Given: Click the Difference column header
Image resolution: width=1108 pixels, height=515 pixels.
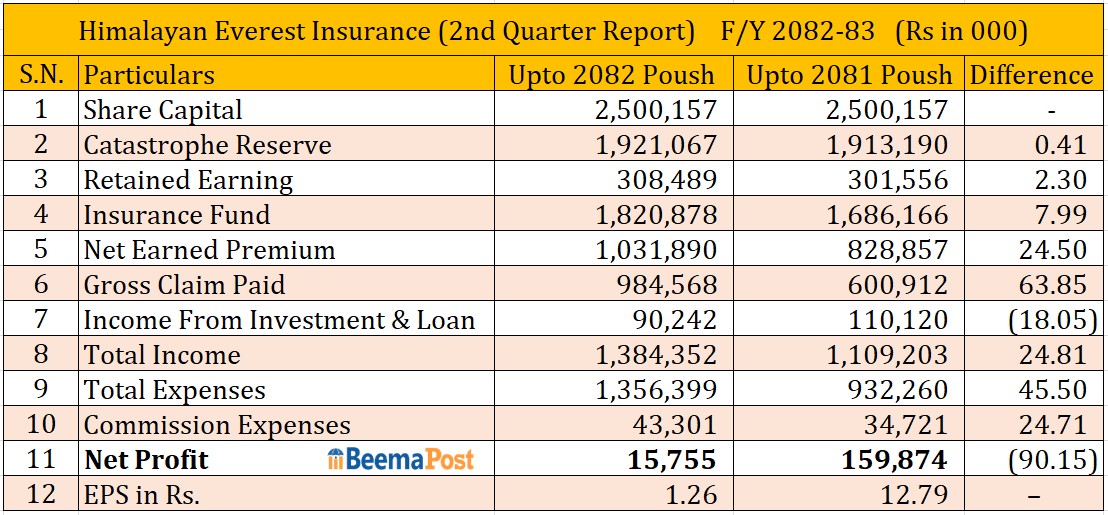Looking at the screenshot, I should (1031, 75).
